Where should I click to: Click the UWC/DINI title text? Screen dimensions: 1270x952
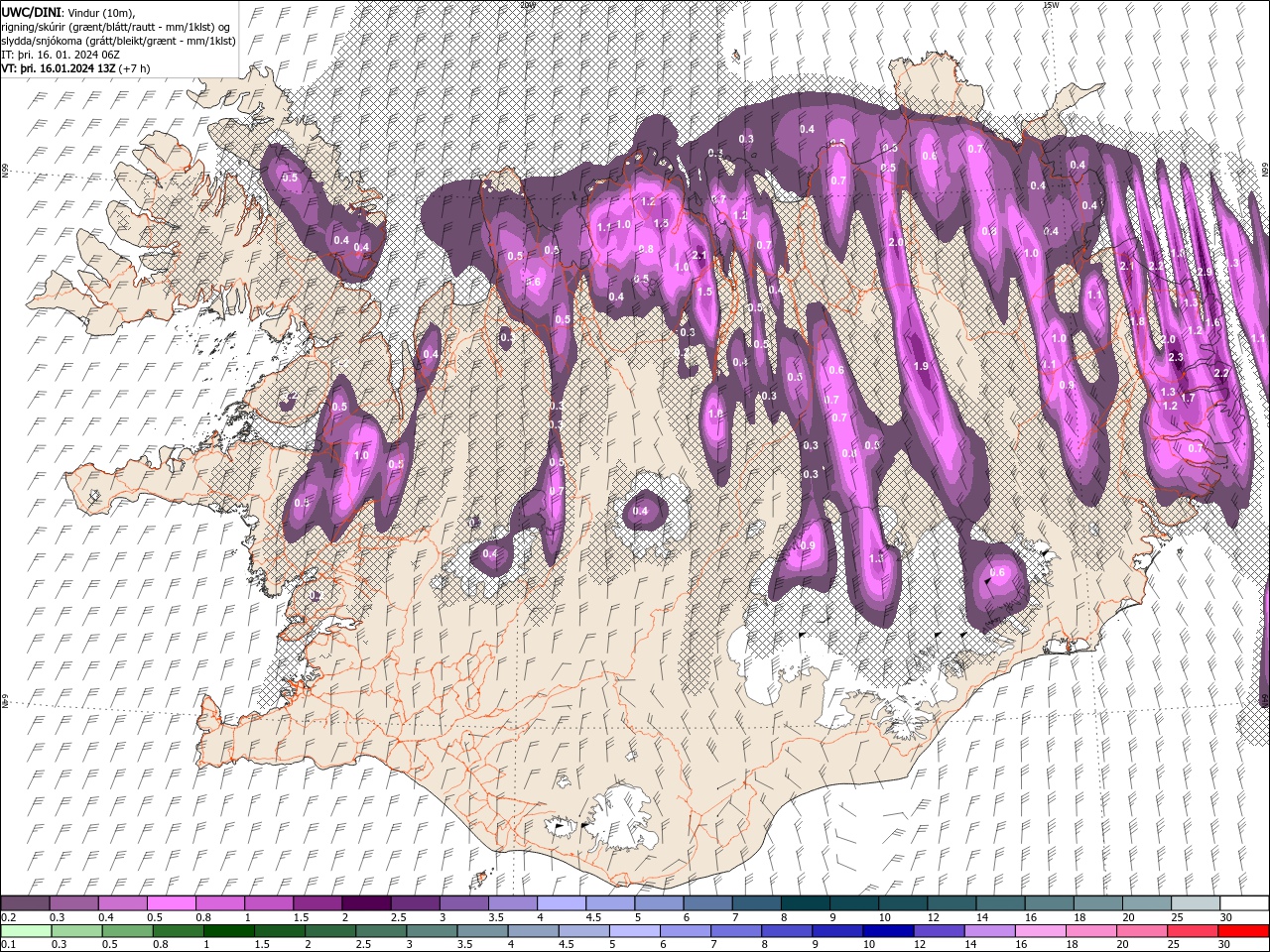coord(30,11)
